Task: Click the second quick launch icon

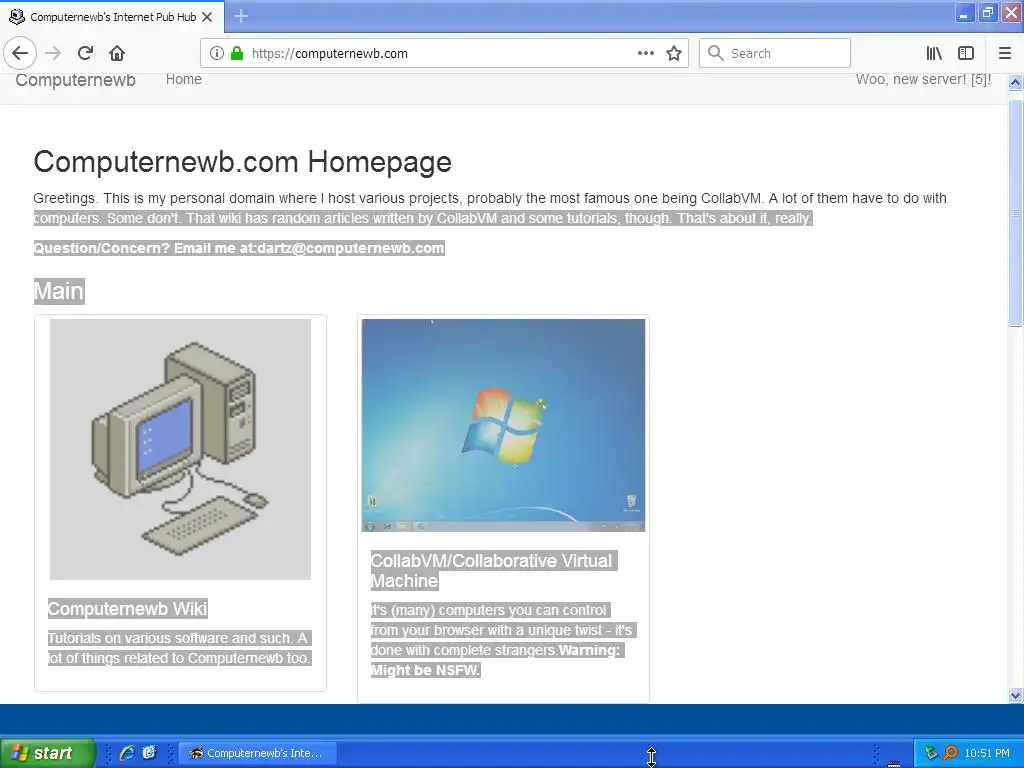Action: 150,753
